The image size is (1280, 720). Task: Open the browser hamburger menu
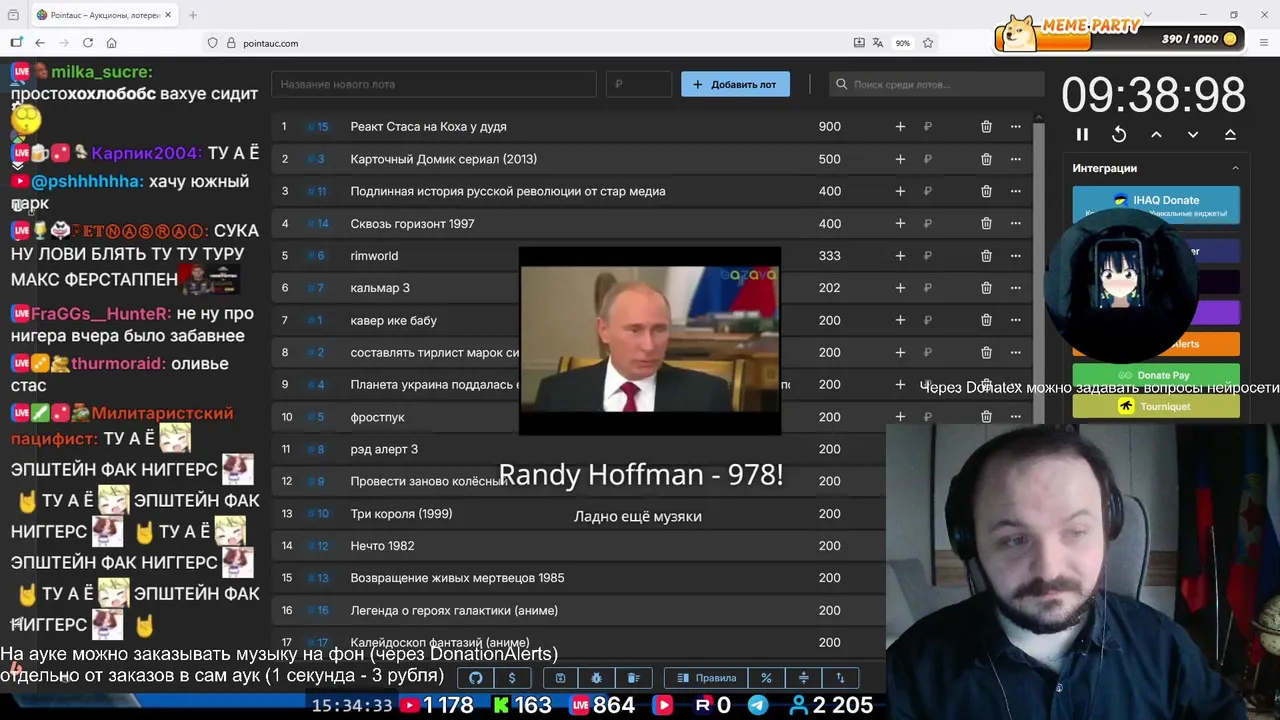click(1264, 43)
